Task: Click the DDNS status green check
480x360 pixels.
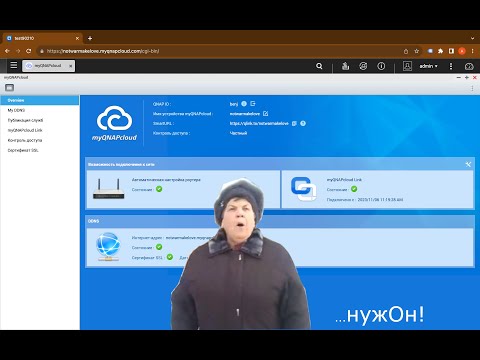Action: (x=159, y=247)
